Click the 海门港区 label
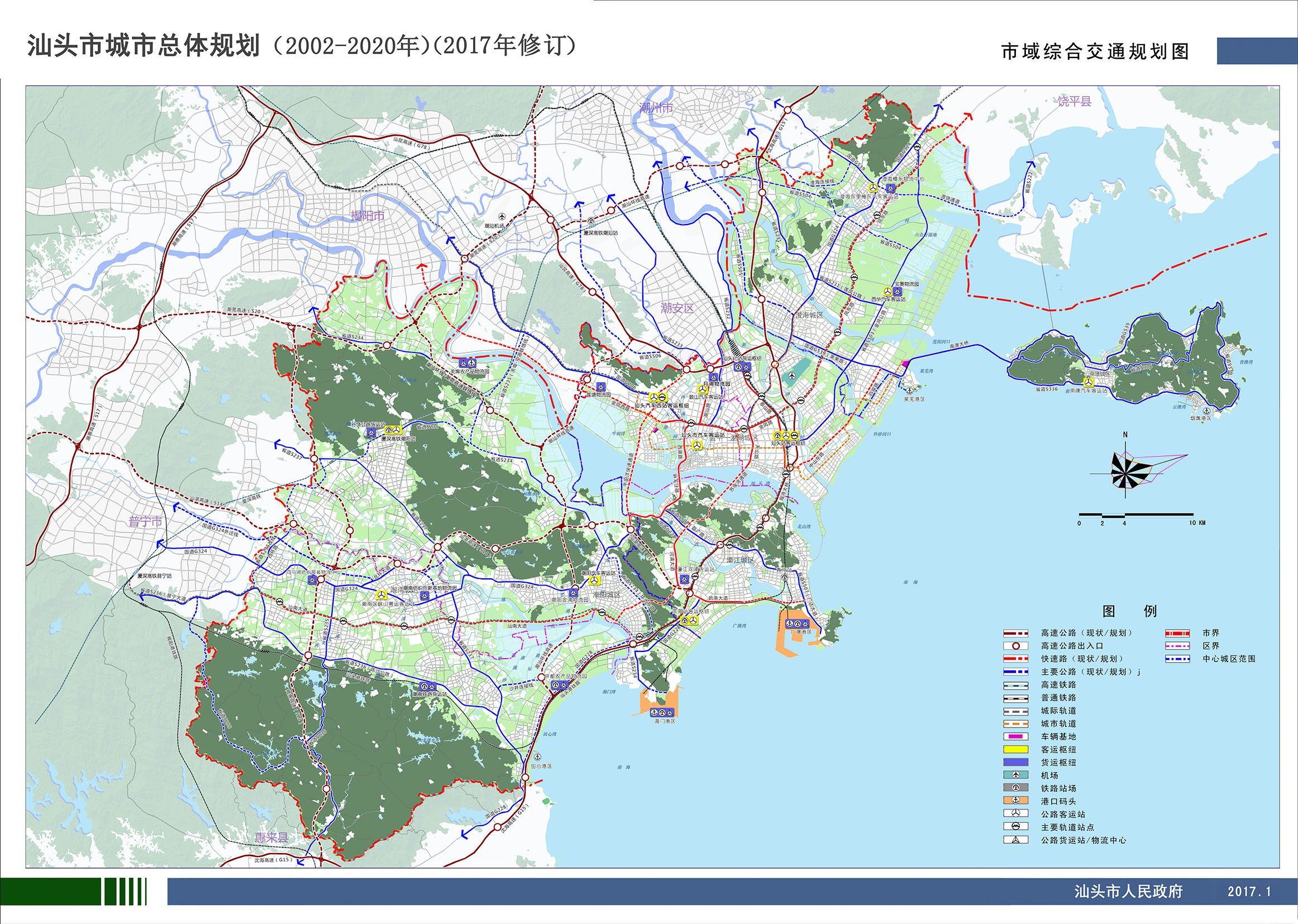 tap(664, 721)
